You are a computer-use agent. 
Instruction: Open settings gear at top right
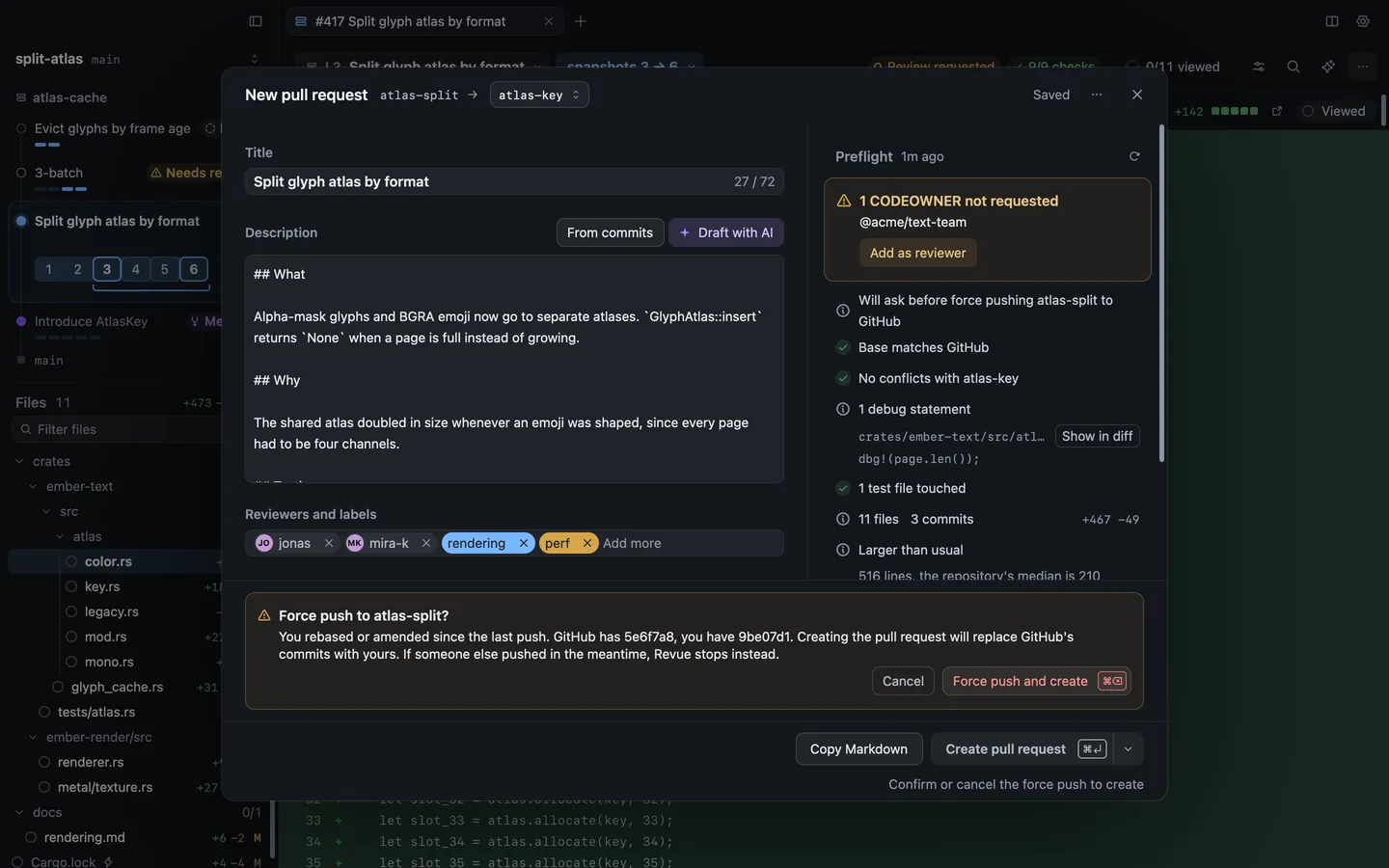1363,21
